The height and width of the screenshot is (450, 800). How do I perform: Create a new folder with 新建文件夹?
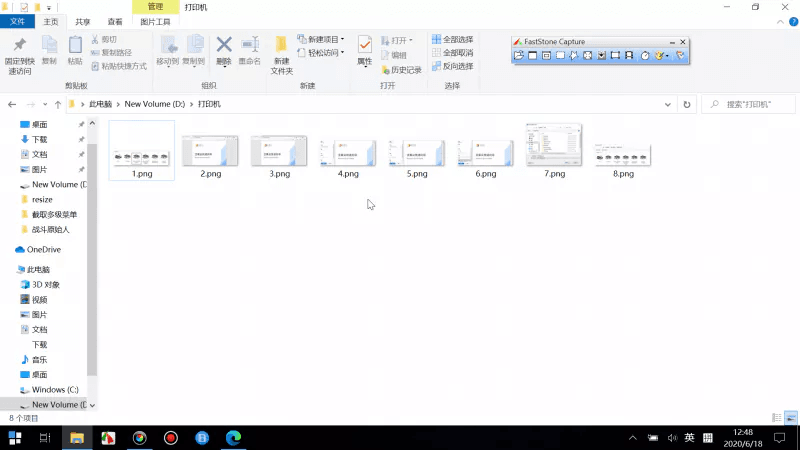pyautogui.click(x=282, y=55)
